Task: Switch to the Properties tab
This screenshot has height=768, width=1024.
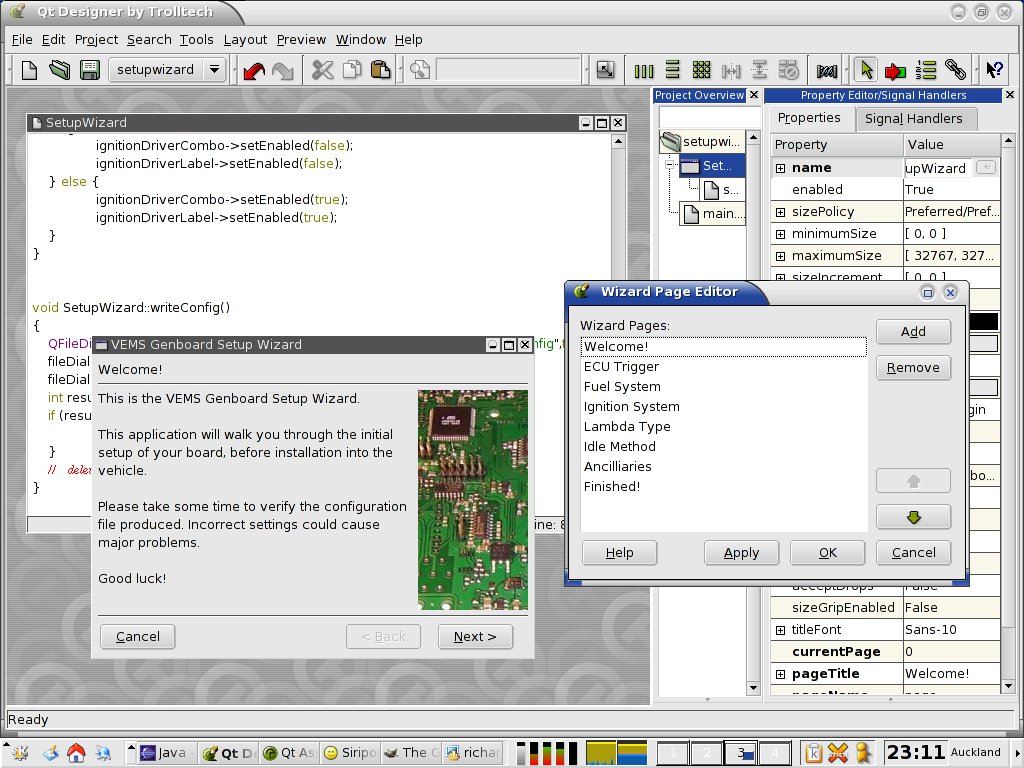Action: tap(809, 118)
